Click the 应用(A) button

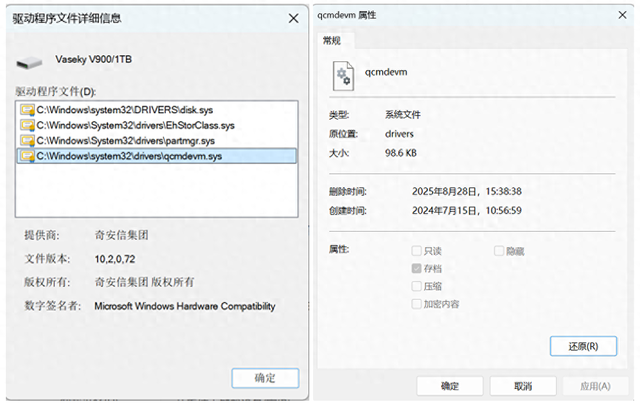click(592, 386)
